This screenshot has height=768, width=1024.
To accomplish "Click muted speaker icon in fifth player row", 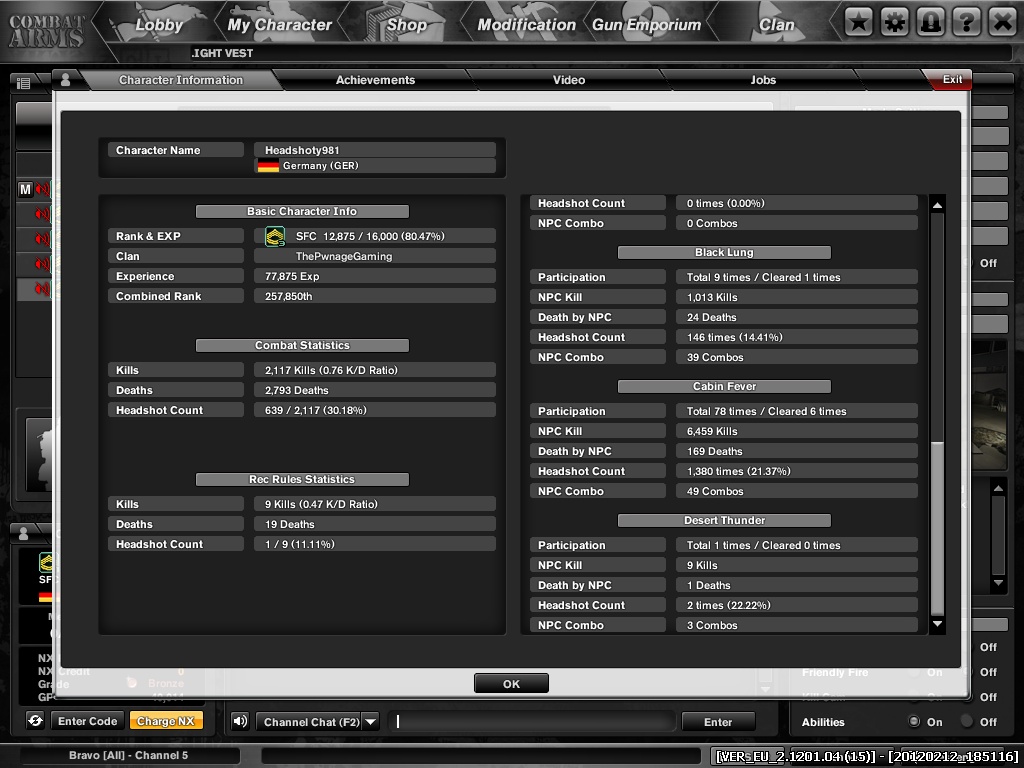I will tap(42, 288).
